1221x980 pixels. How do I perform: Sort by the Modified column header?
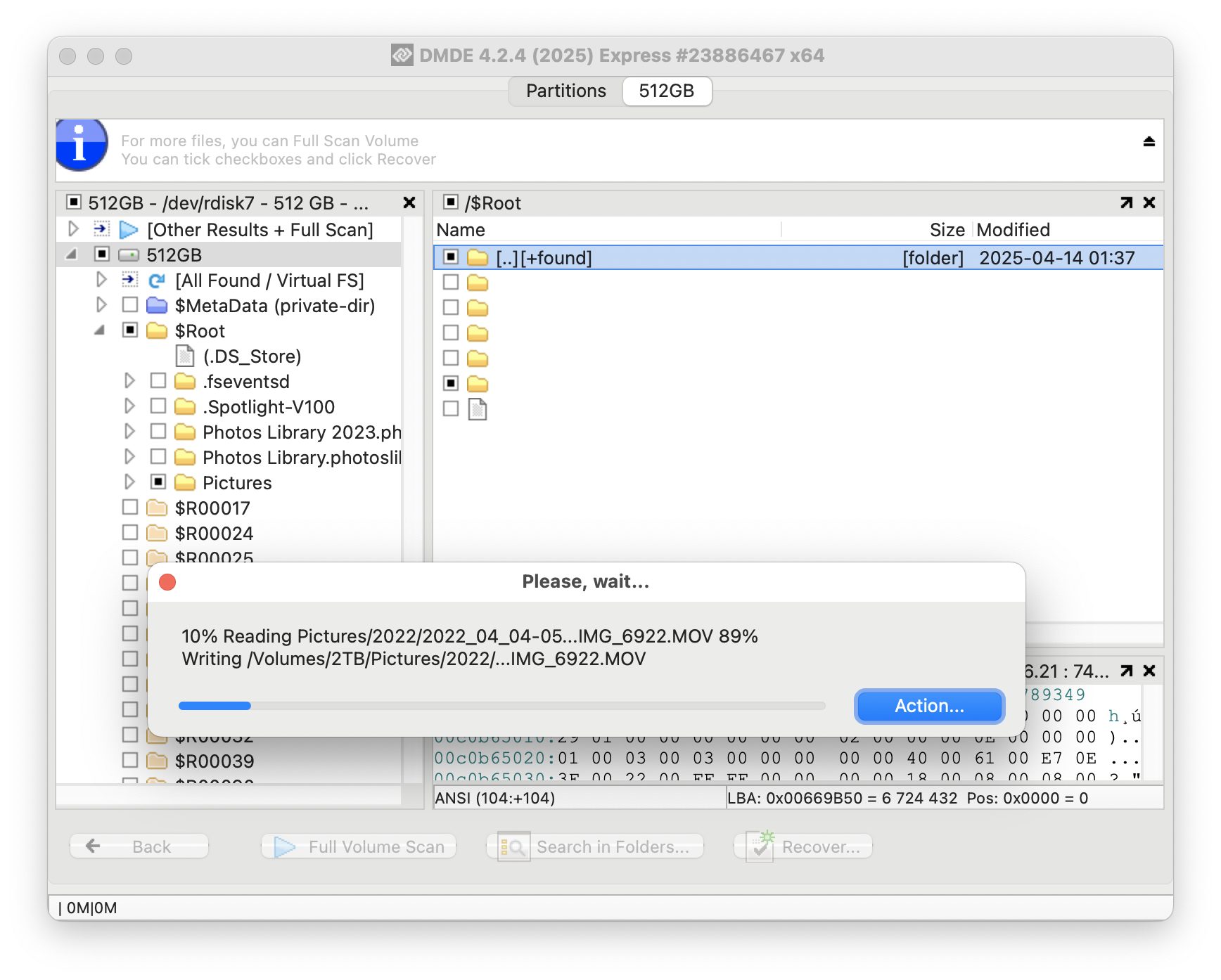1068,230
